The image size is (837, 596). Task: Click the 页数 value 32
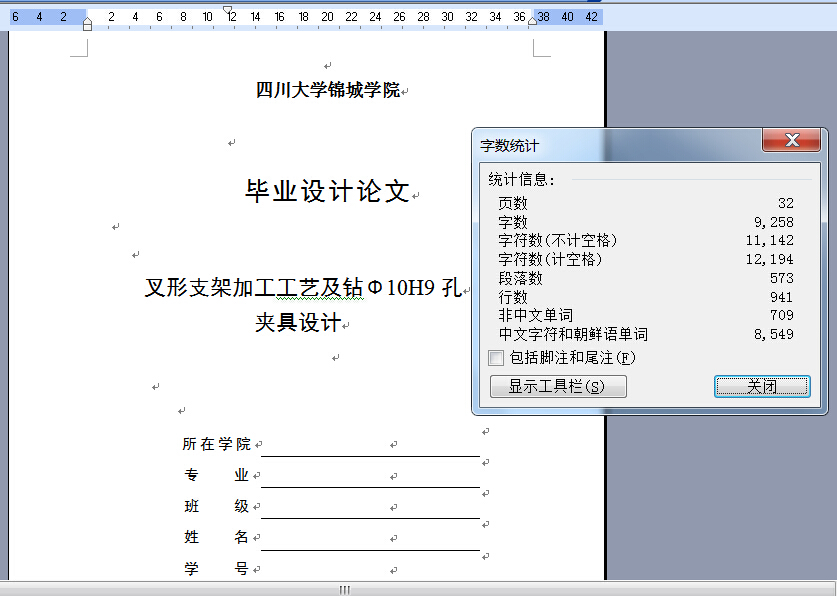[x=786, y=203]
